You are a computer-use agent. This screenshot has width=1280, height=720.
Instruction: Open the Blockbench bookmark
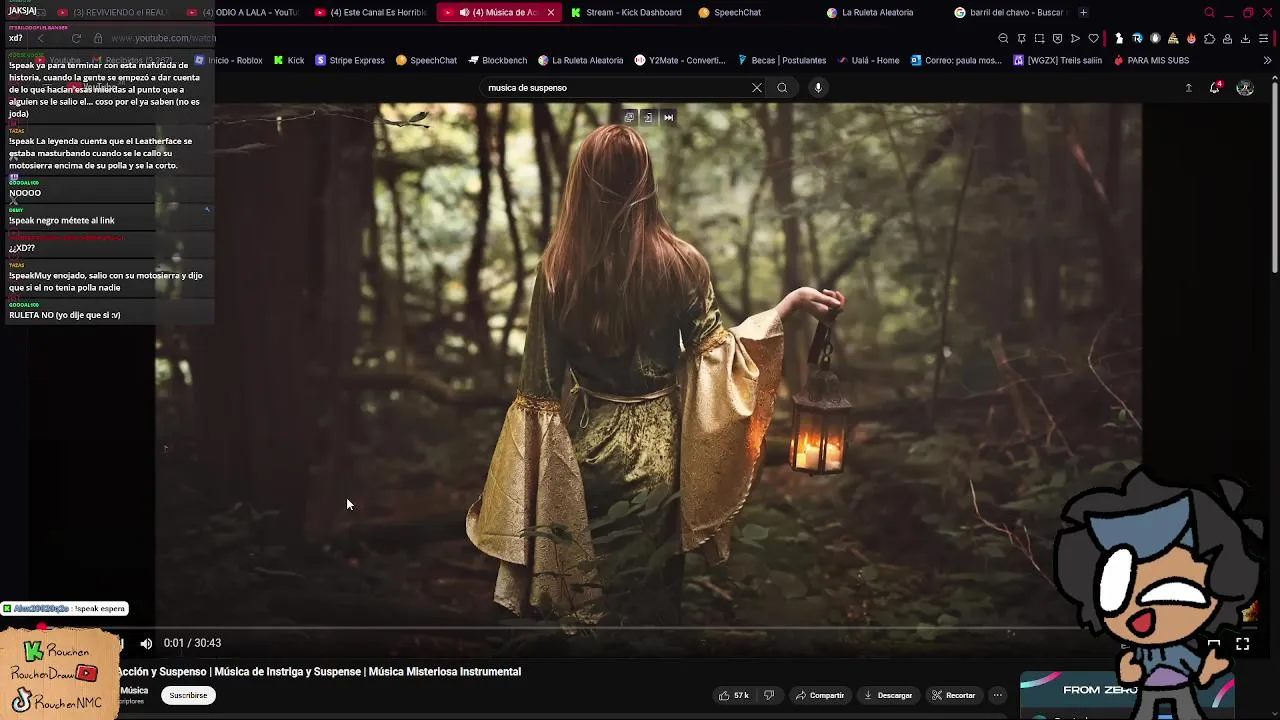tap(497, 60)
